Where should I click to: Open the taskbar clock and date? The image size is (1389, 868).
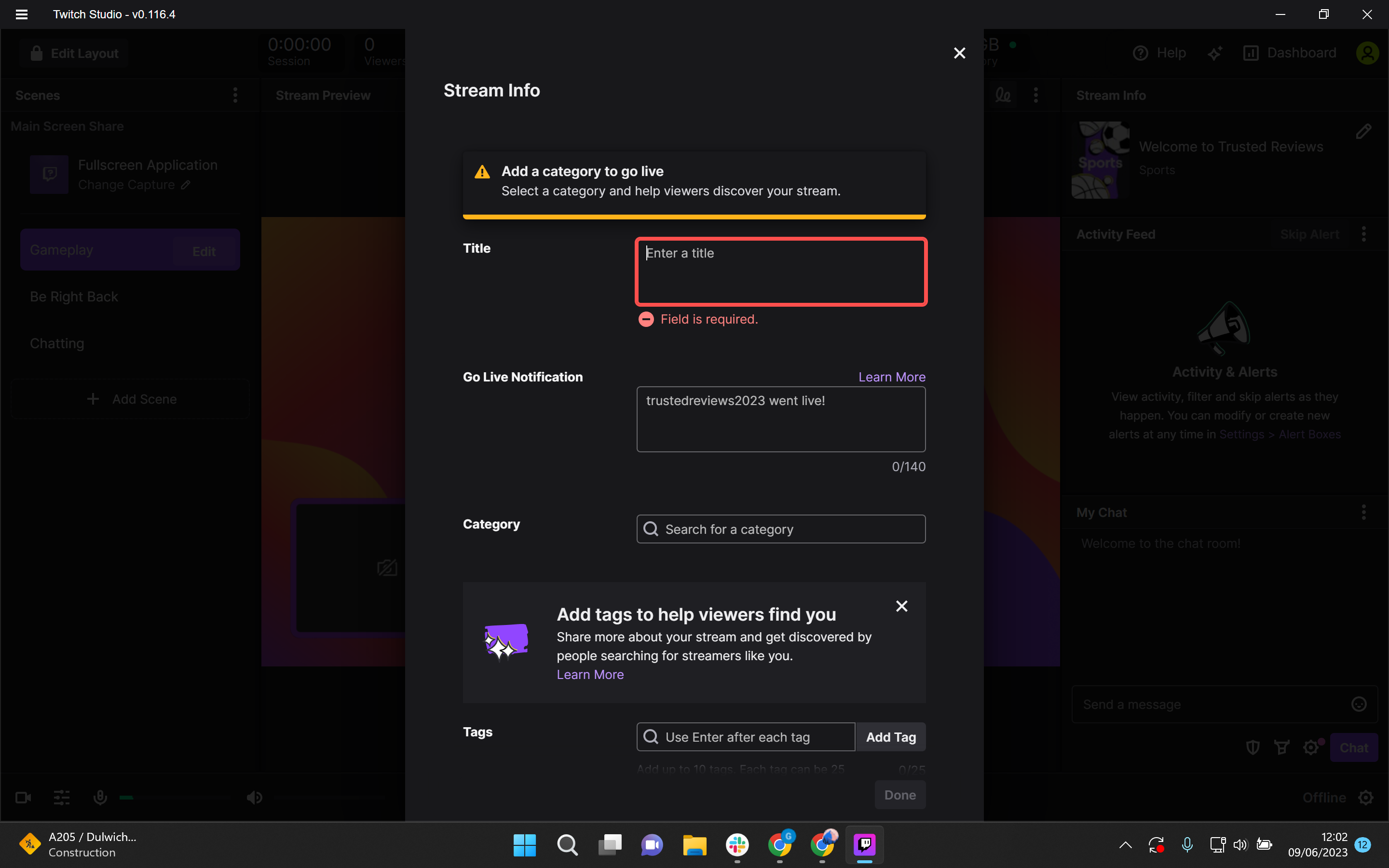tap(1318, 844)
